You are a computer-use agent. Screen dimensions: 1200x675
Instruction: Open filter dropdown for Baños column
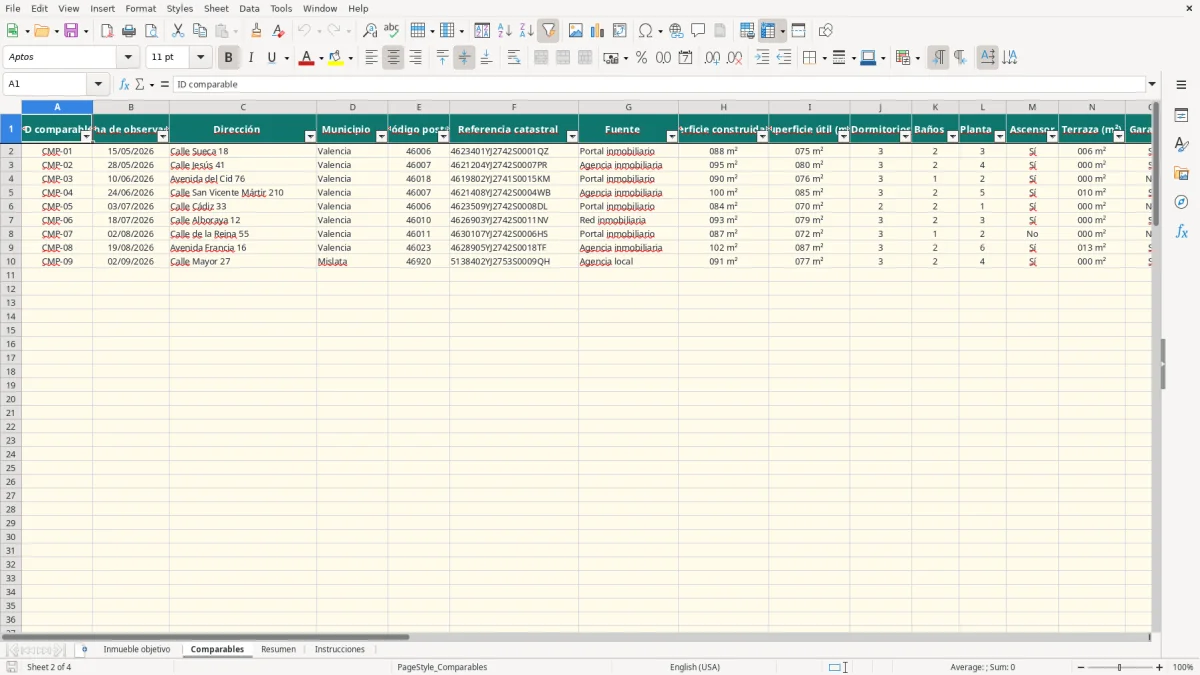952,137
